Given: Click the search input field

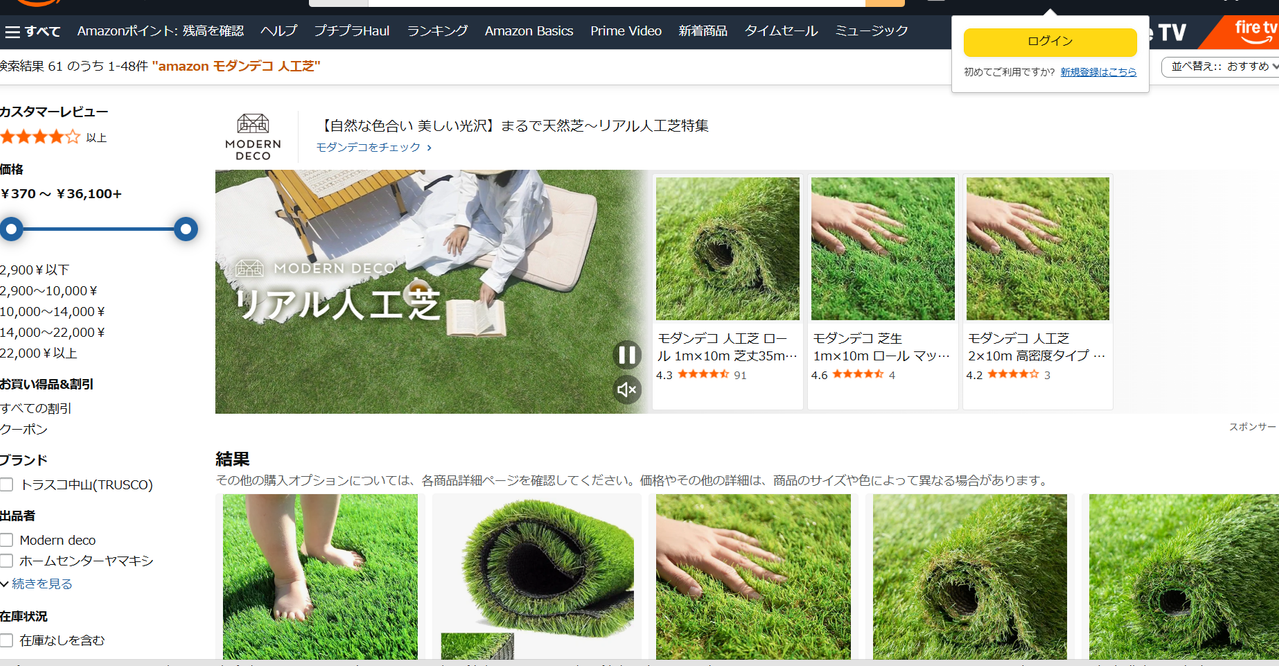Looking at the screenshot, I should click(615, 3).
